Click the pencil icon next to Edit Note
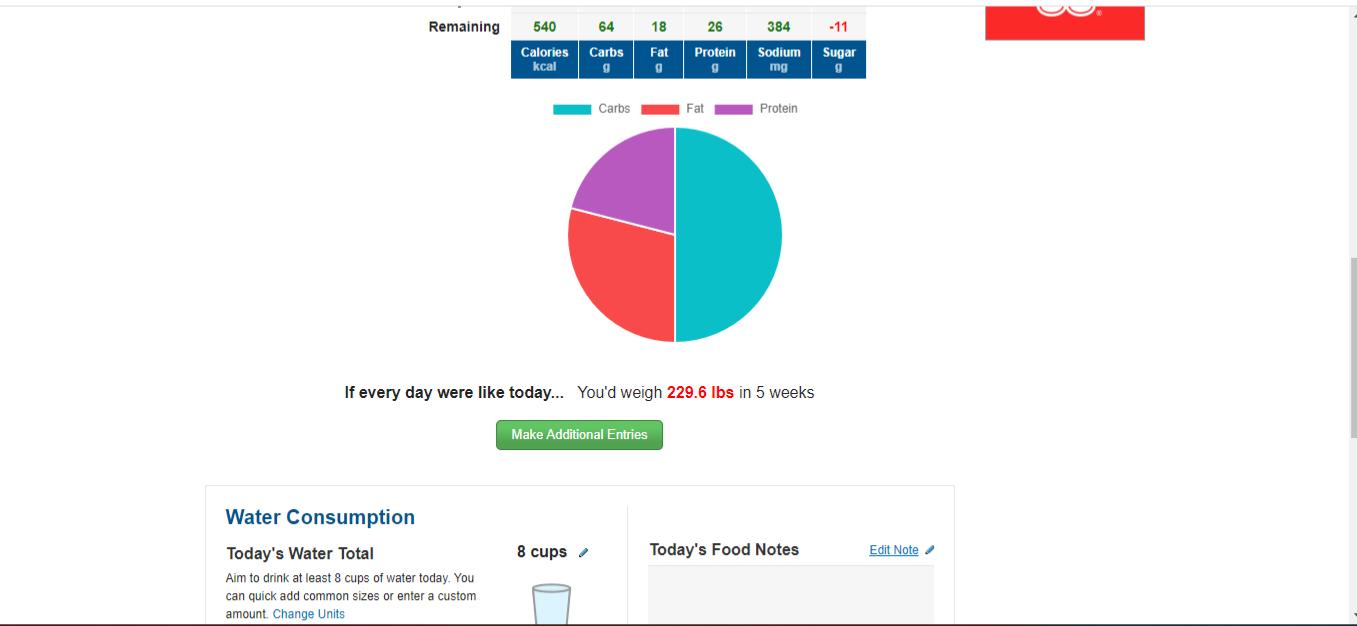This screenshot has height=626, width=1357. pos(930,550)
